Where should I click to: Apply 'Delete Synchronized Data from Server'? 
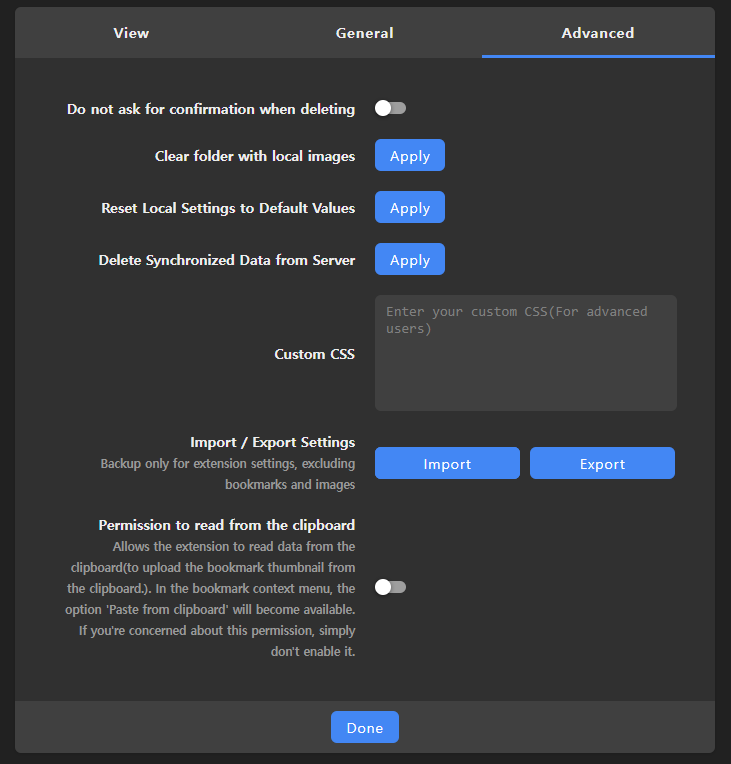(410, 259)
